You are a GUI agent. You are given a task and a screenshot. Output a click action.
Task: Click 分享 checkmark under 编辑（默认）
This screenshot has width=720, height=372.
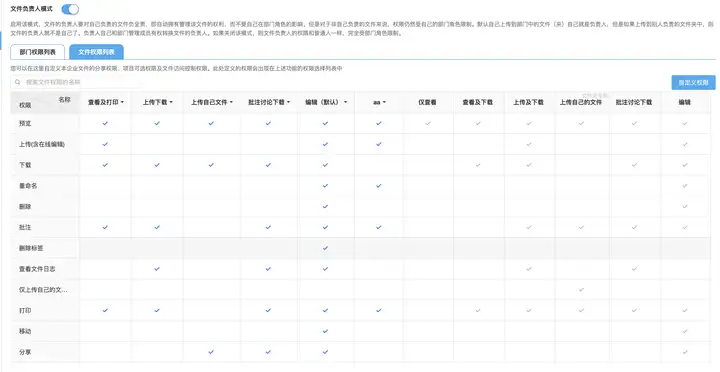point(326,352)
